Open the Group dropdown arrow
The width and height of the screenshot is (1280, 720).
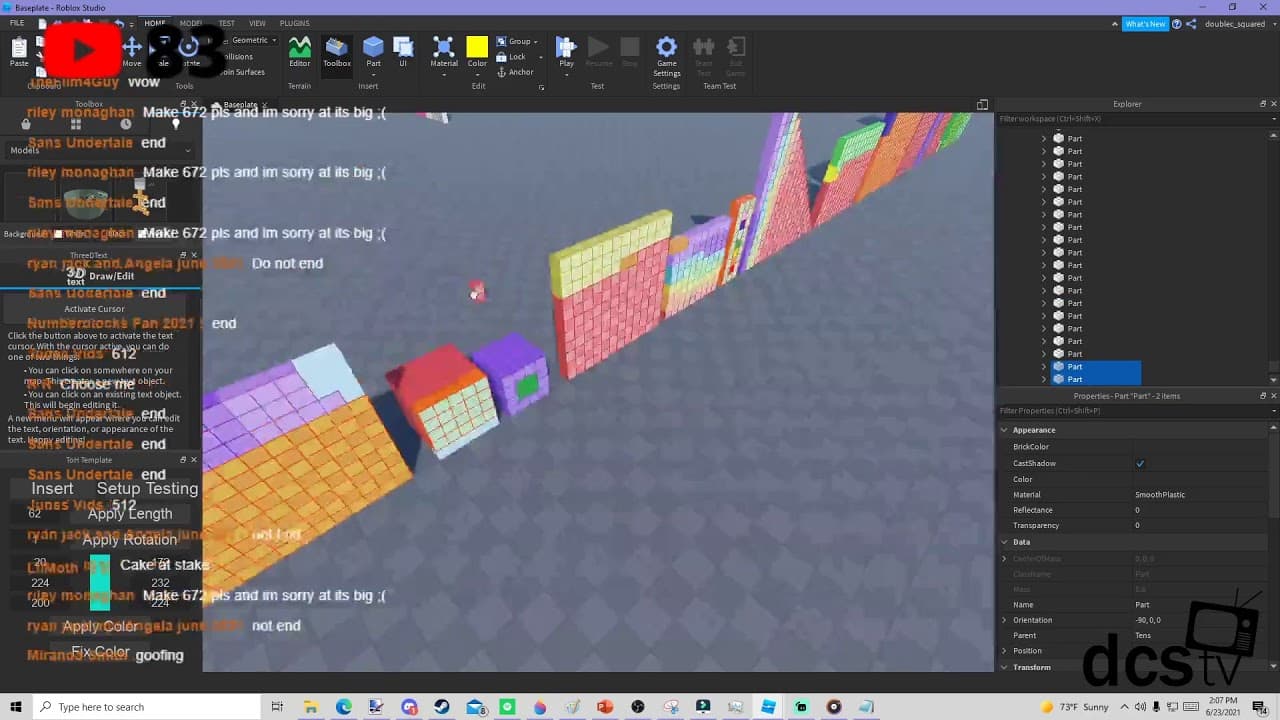tap(536, 42)
